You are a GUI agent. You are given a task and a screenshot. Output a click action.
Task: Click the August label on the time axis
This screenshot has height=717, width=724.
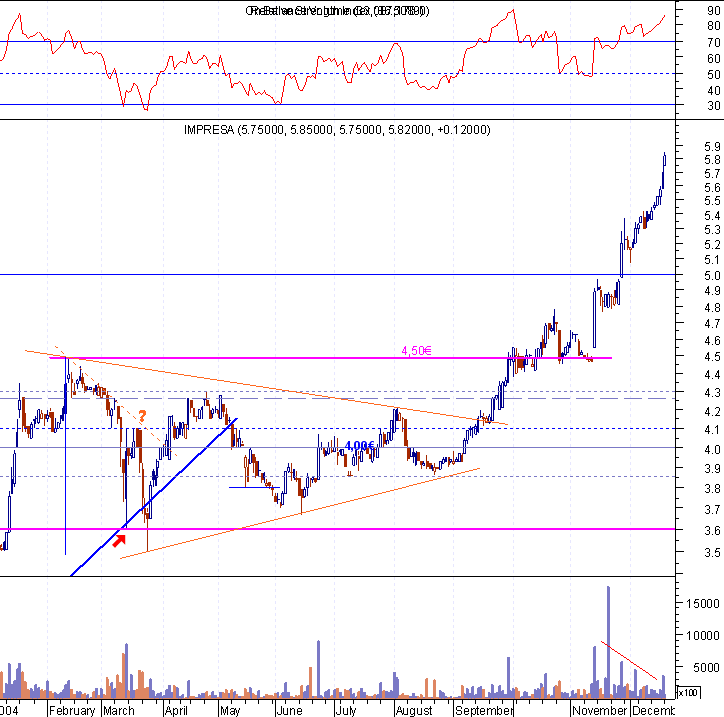[414, 710]
